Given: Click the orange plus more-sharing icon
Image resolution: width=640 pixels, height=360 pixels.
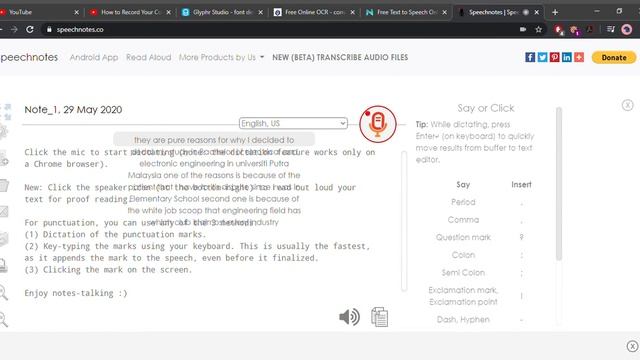Looking at the screenshot, I should (x=579, y=57).
